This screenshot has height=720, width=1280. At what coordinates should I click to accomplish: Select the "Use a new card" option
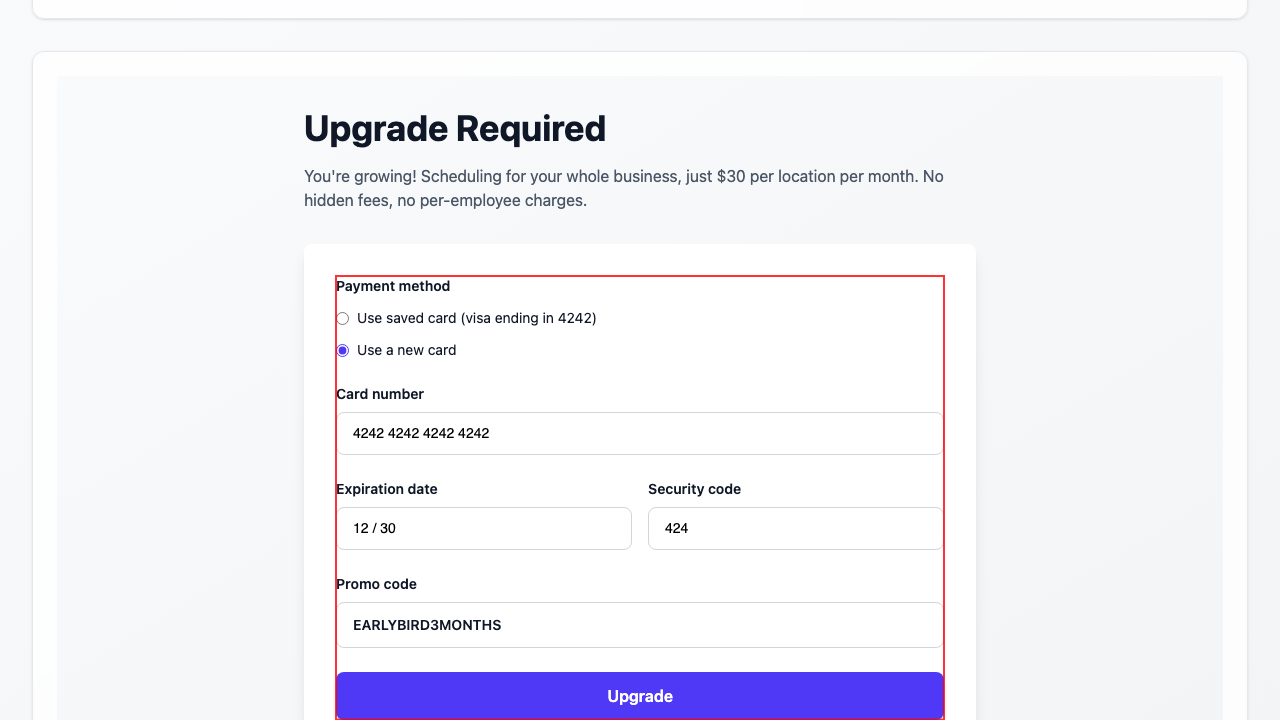click(342, 350)
